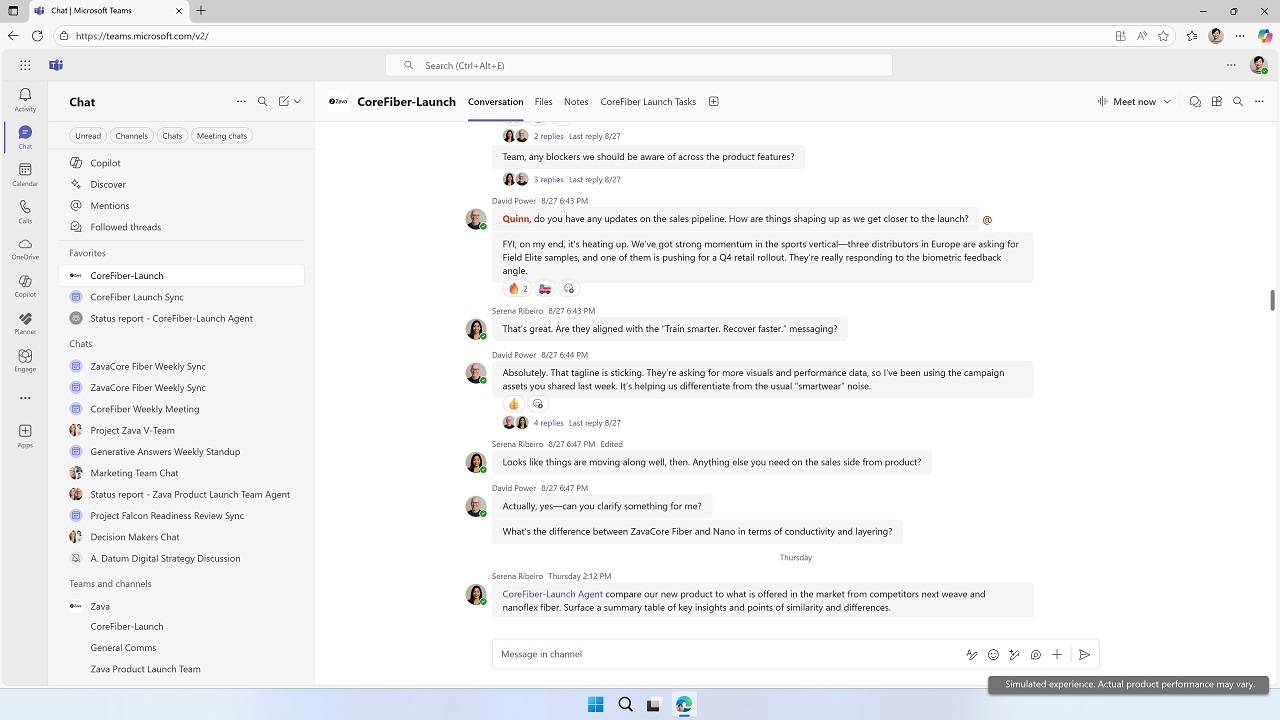
Task: Click the Teams search box
Action: coord(639,65)
